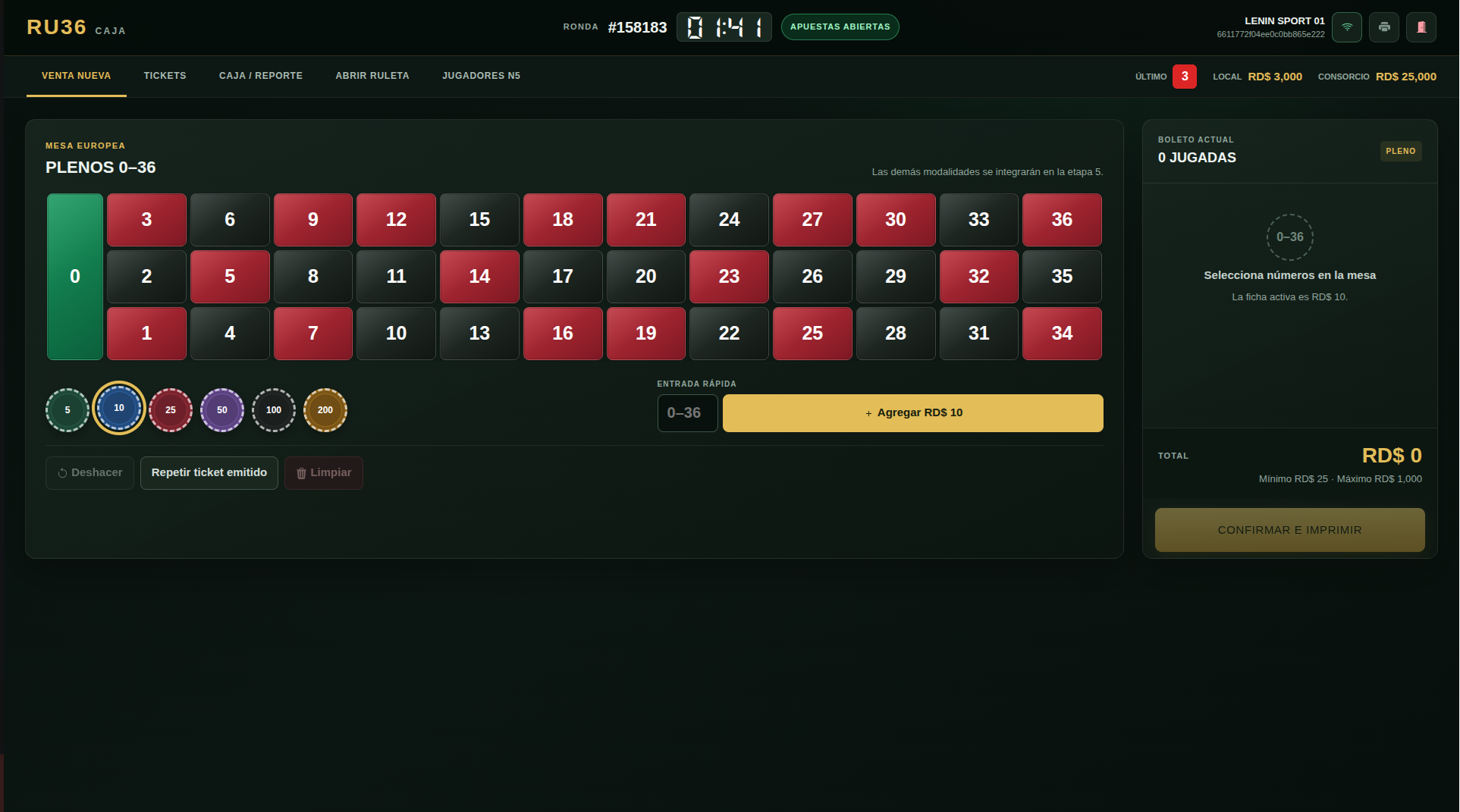This screenshot has width=1460, height=812.
Task: Bet on red number 1
Action: 146,334
